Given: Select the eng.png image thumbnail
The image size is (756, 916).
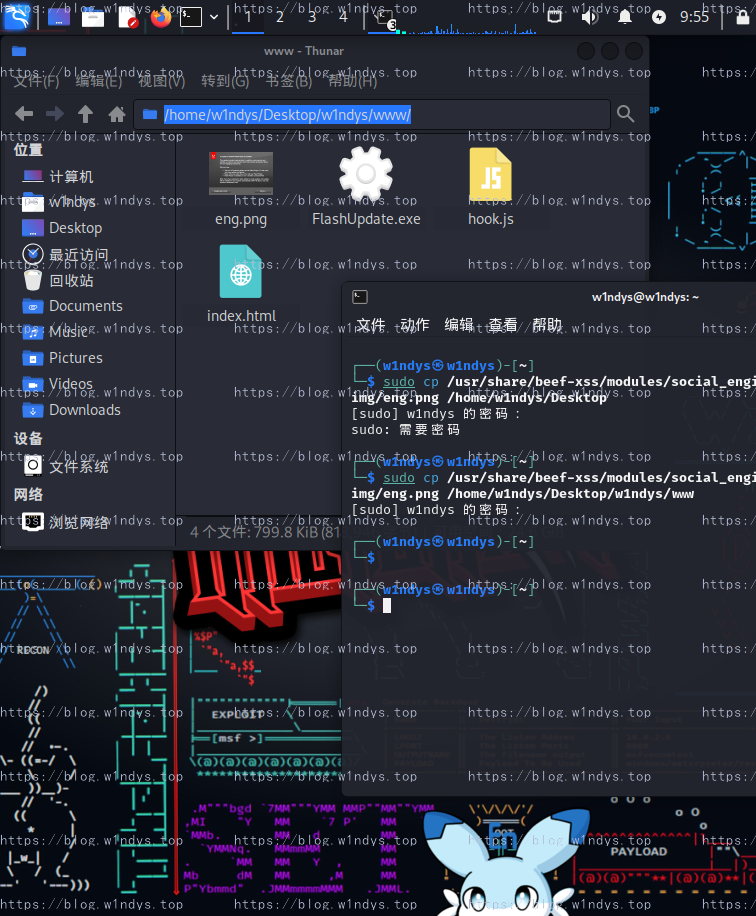Looking at the screenshot, I should coord(241,174).
